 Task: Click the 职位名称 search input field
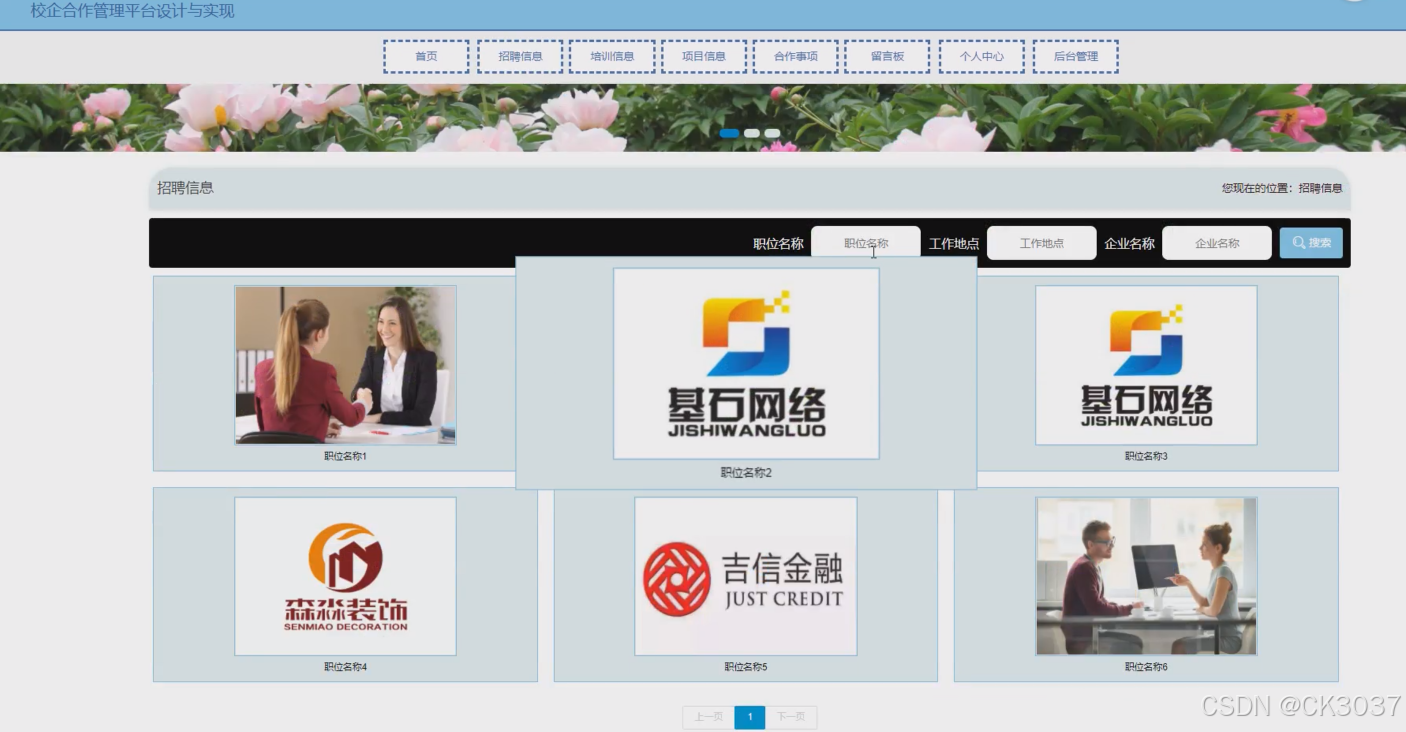click(x=866, y=242)
